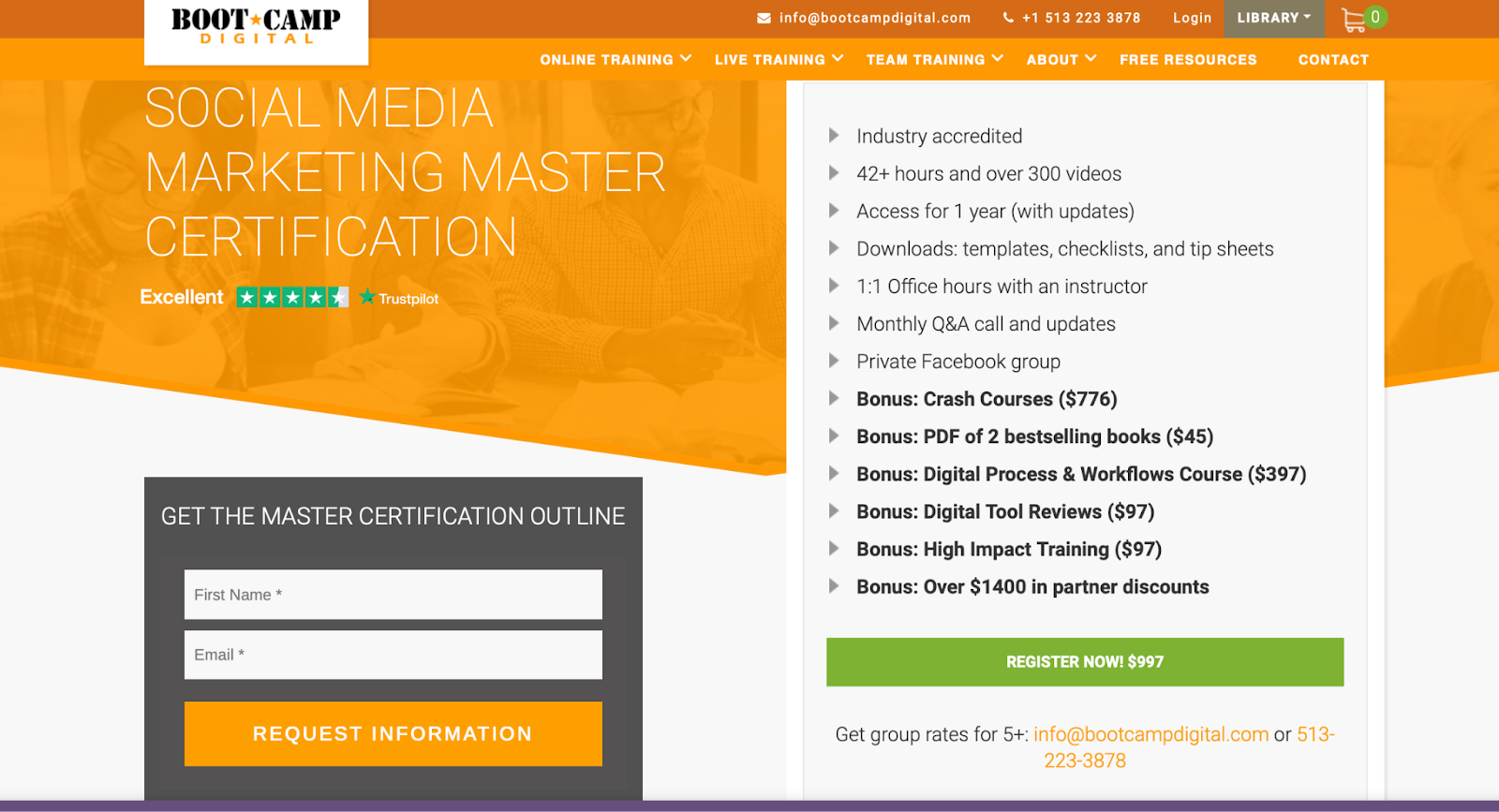Click the Login link

coord(1192,18)
